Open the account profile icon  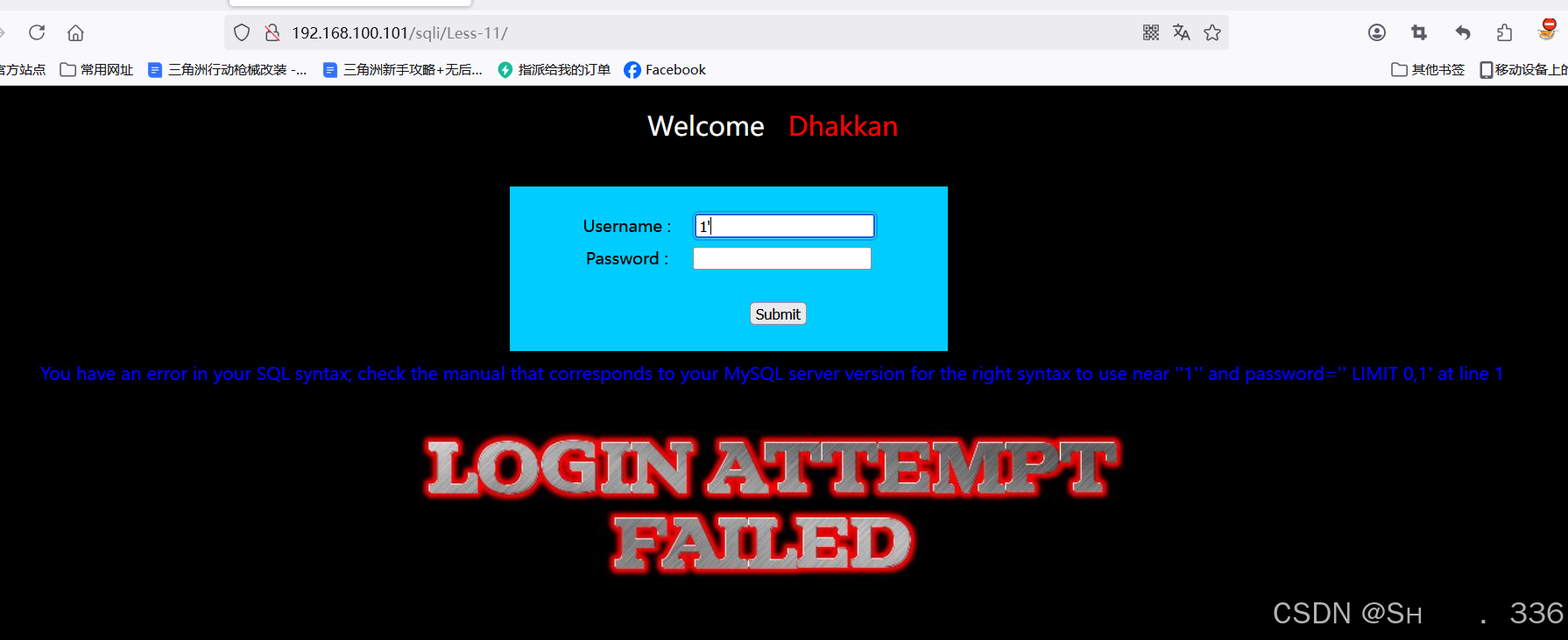point(1377,32)
